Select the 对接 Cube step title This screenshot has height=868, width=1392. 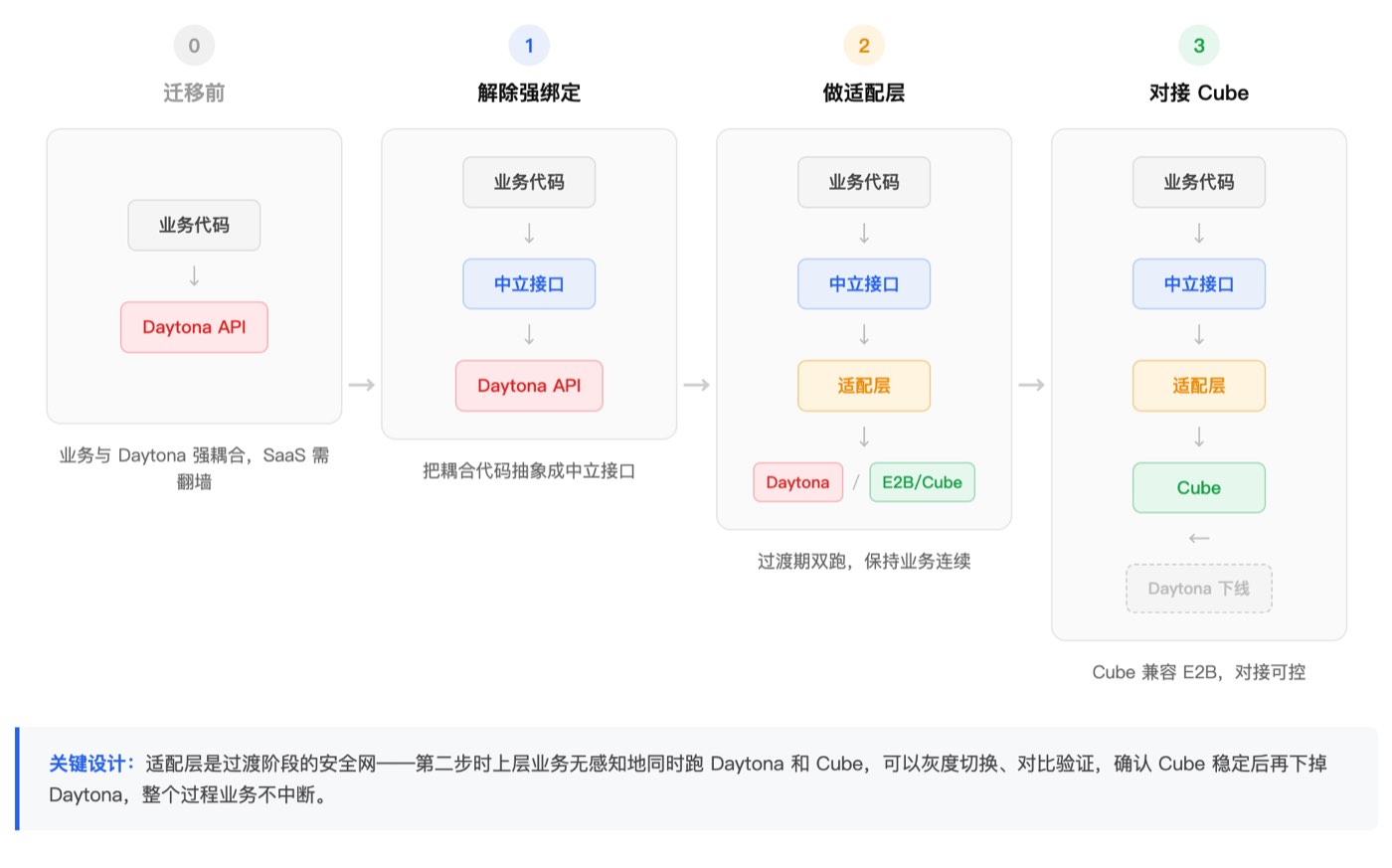coord(1199,92)
